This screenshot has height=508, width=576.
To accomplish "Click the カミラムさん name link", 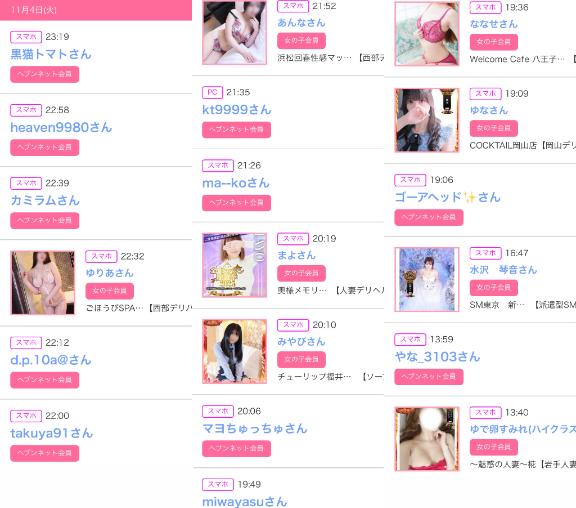I will pos(45,200).
